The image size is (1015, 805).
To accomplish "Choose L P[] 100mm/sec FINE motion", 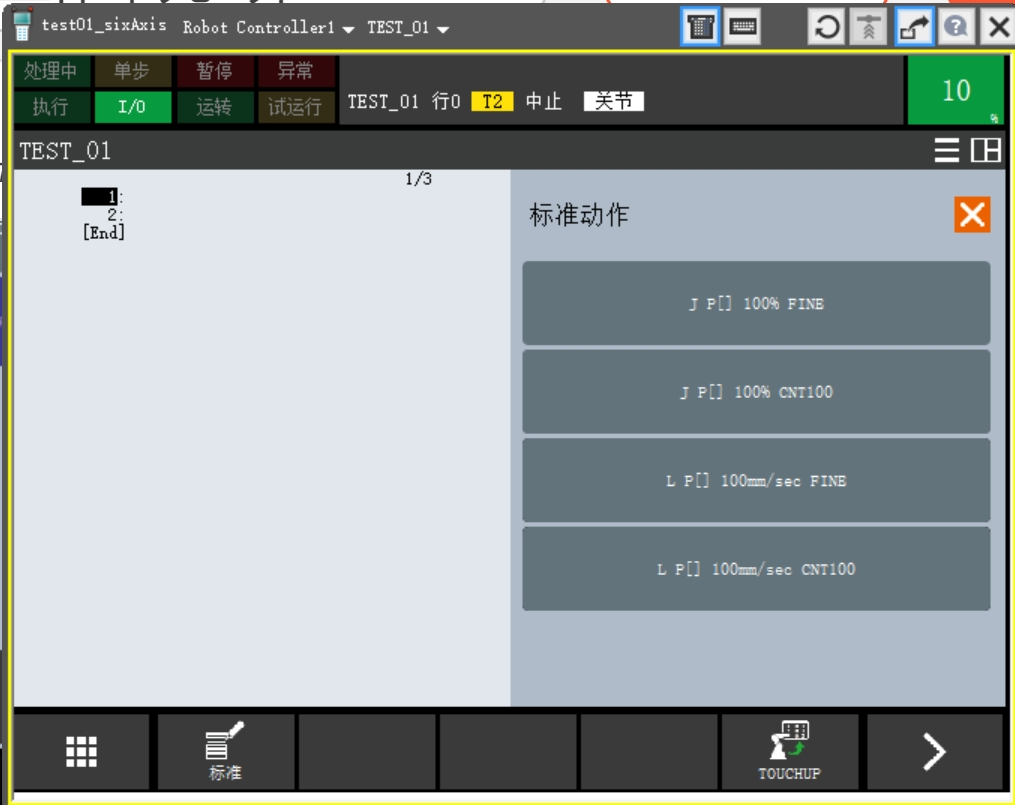I will point(756,480).
